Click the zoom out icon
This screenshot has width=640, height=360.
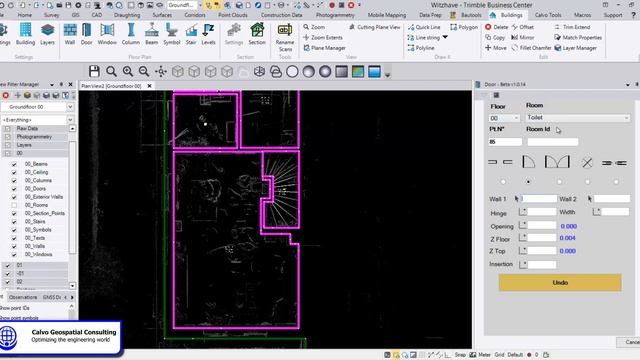[144, 71]
